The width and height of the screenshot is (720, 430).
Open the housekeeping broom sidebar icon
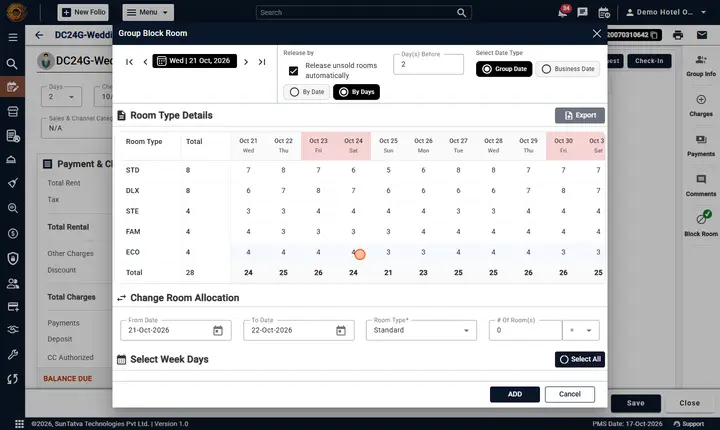click(x=13, y=183)
